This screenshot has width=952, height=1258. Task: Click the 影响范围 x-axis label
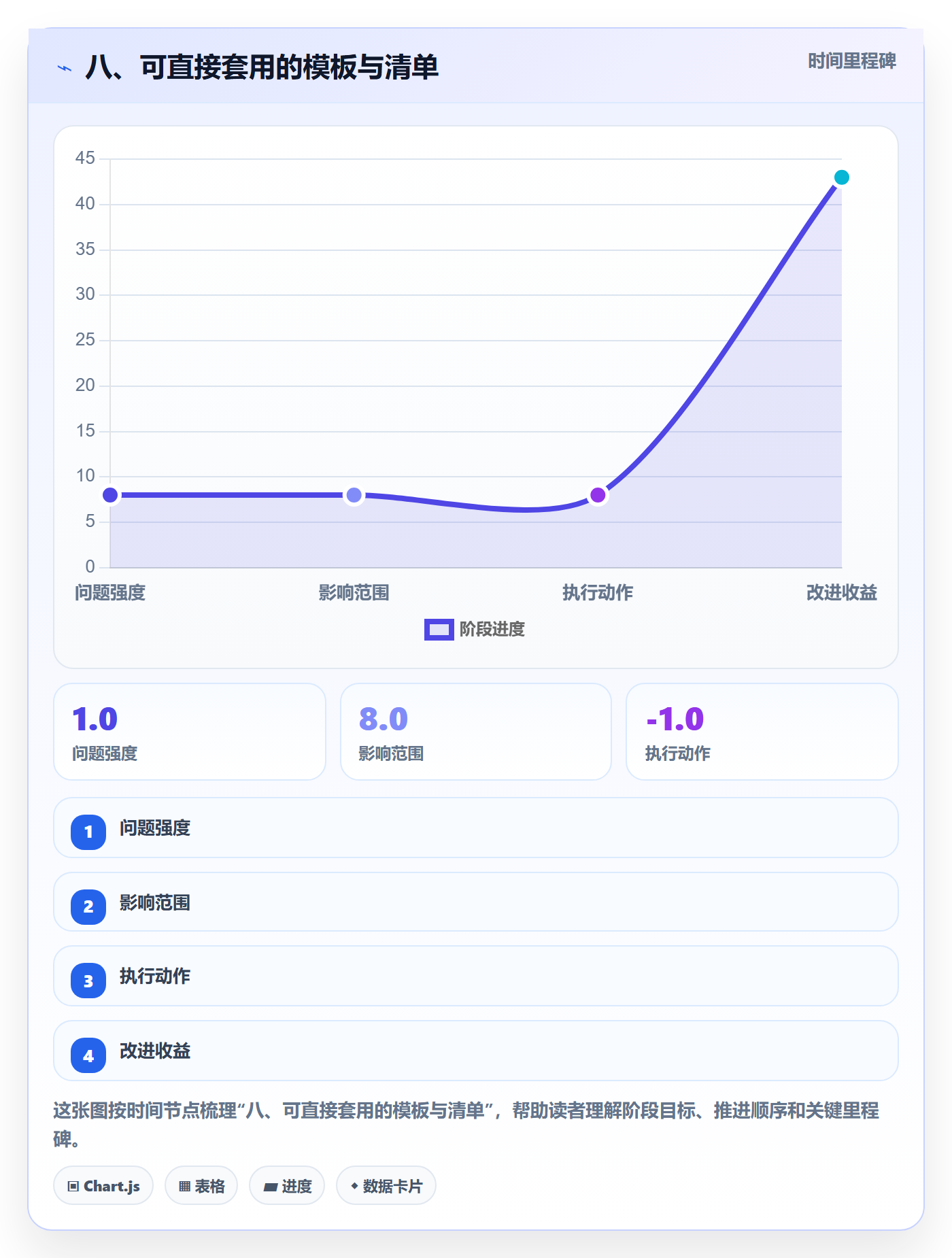(354, 593)
